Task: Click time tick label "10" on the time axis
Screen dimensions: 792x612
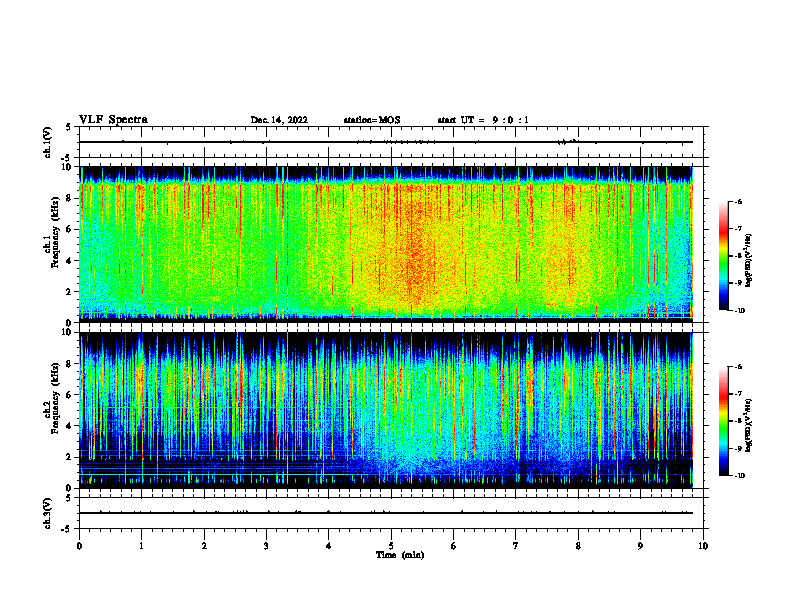Action: [x=703, y=546]
